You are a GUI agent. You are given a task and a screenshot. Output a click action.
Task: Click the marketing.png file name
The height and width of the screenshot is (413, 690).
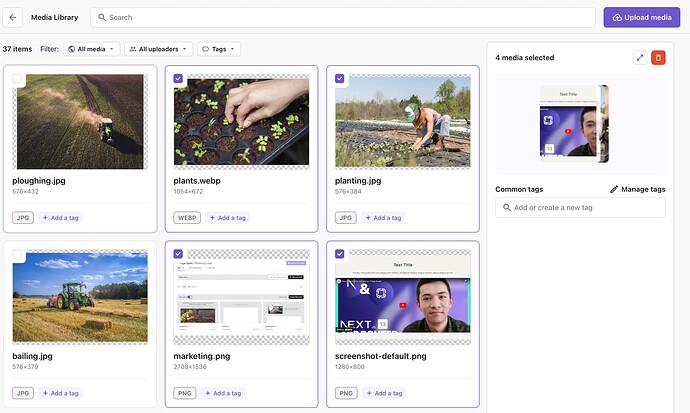pyautogui.click(x=202, y=356)
